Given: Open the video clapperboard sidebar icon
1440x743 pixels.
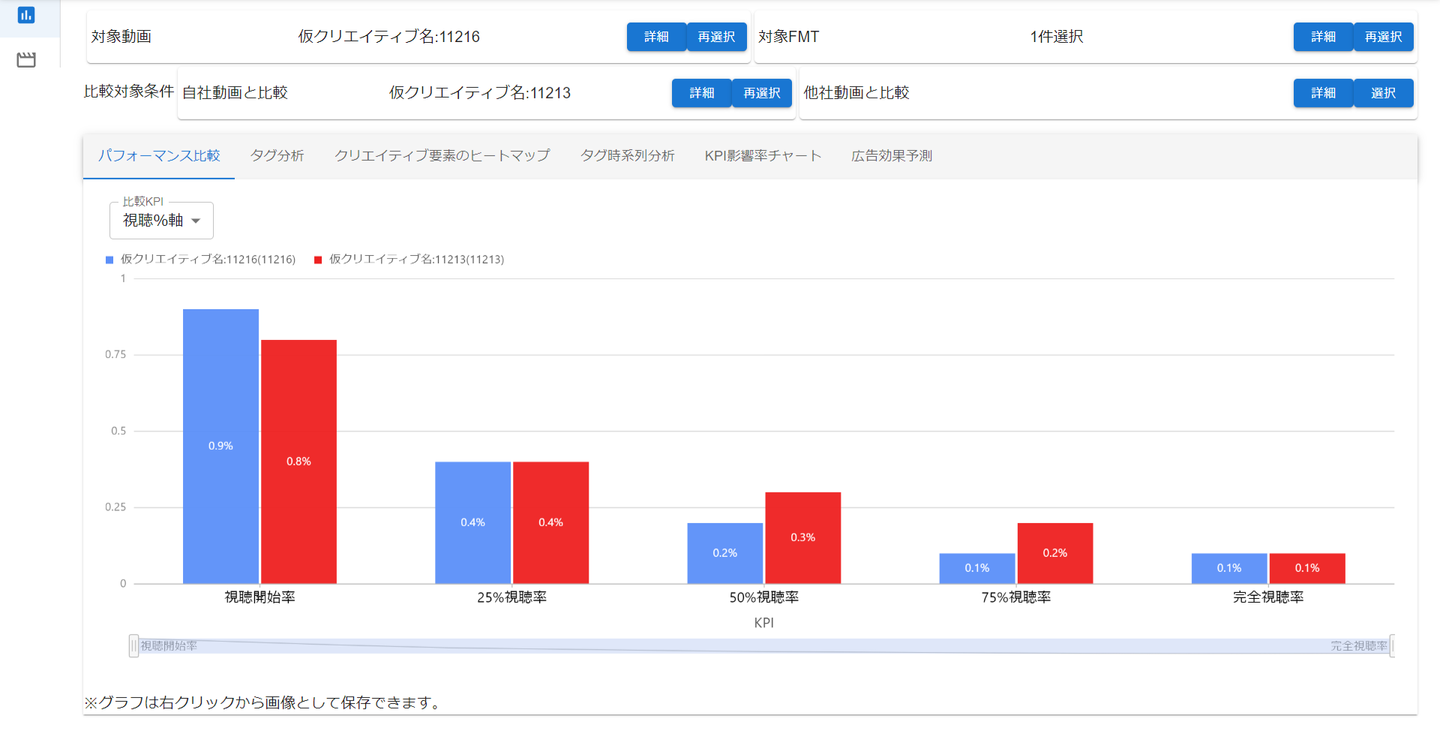Looking at the screenshot, I should 26,60.
